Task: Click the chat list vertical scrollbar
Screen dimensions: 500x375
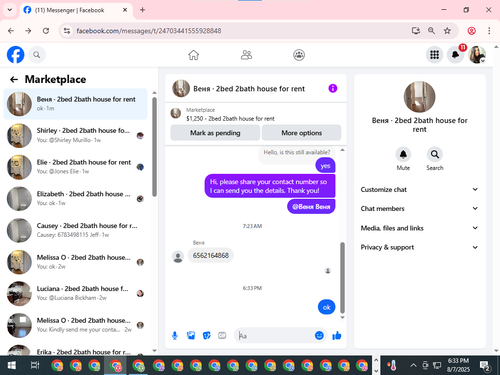Action: (154, 147)
